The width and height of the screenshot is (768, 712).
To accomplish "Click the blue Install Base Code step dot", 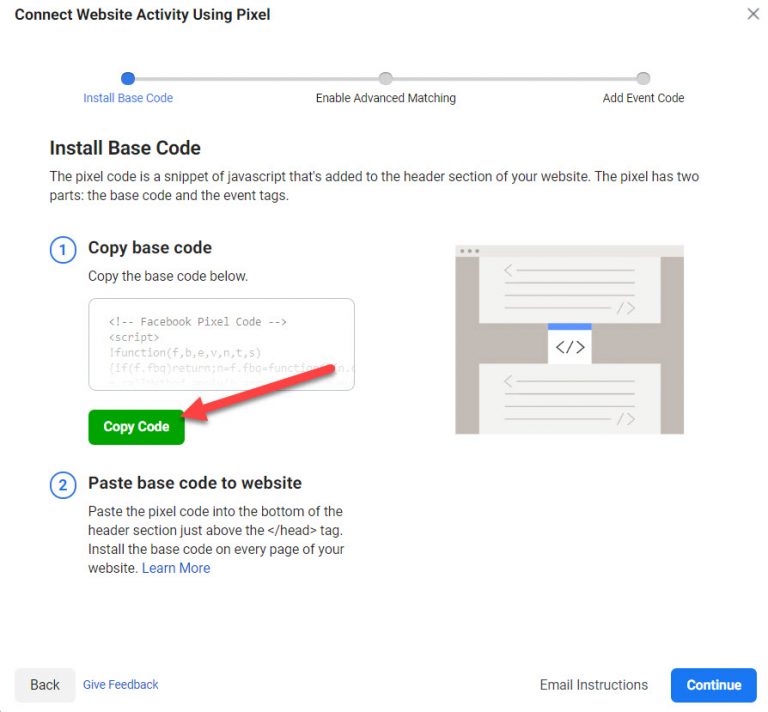I will pyautogui.click(x=128, y=78).
